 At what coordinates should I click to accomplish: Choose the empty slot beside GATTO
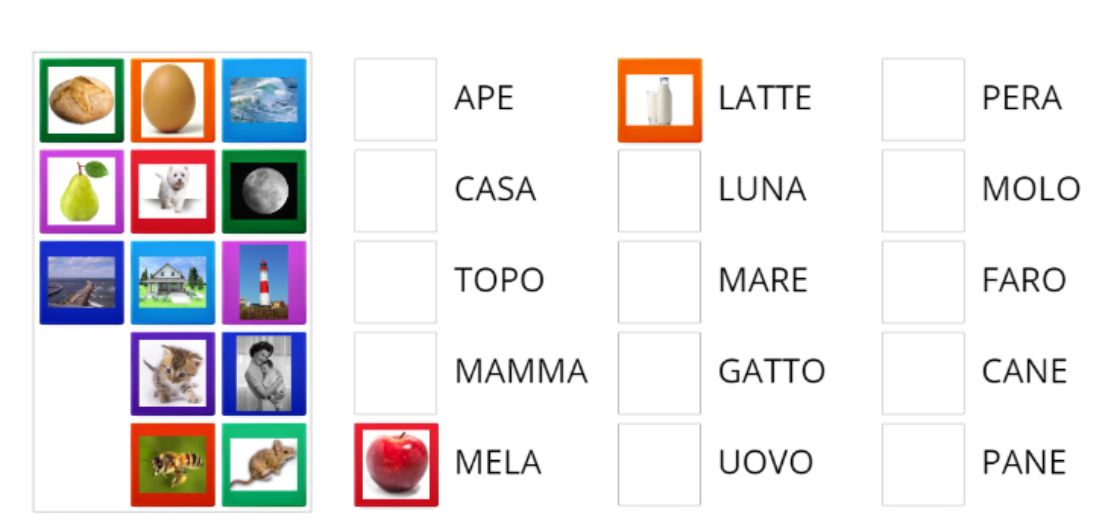pyautogui.click(x=660, y=373)
